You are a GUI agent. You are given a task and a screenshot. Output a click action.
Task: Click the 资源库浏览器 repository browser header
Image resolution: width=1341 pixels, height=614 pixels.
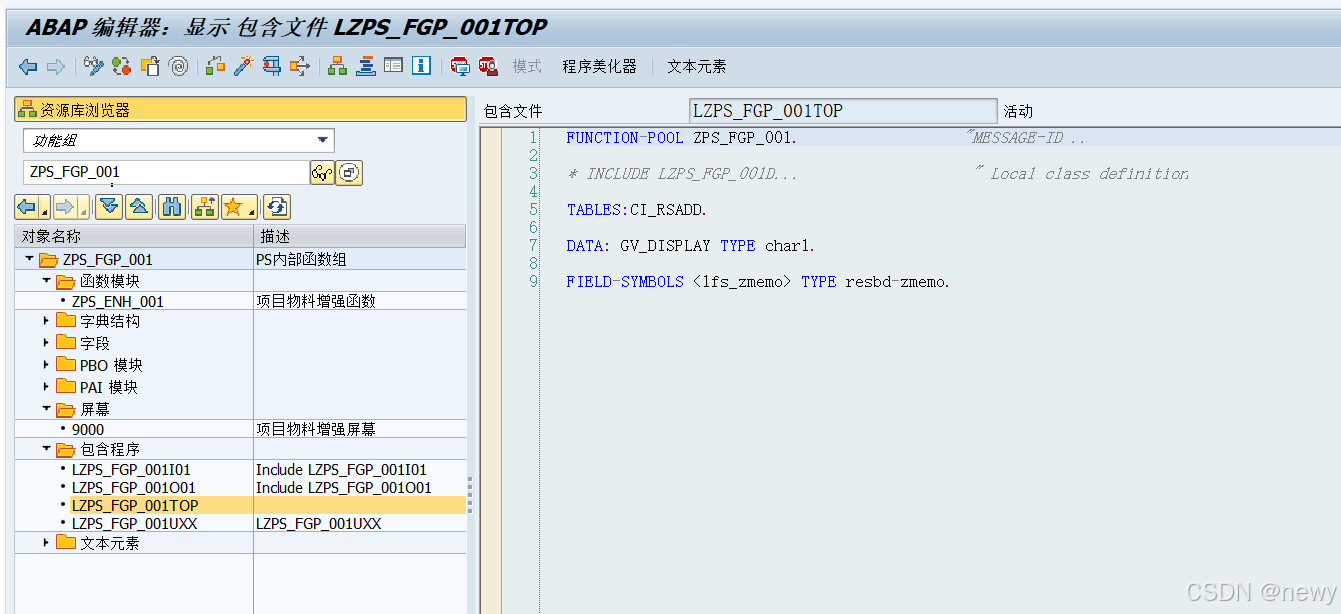(x=240, y=110)
